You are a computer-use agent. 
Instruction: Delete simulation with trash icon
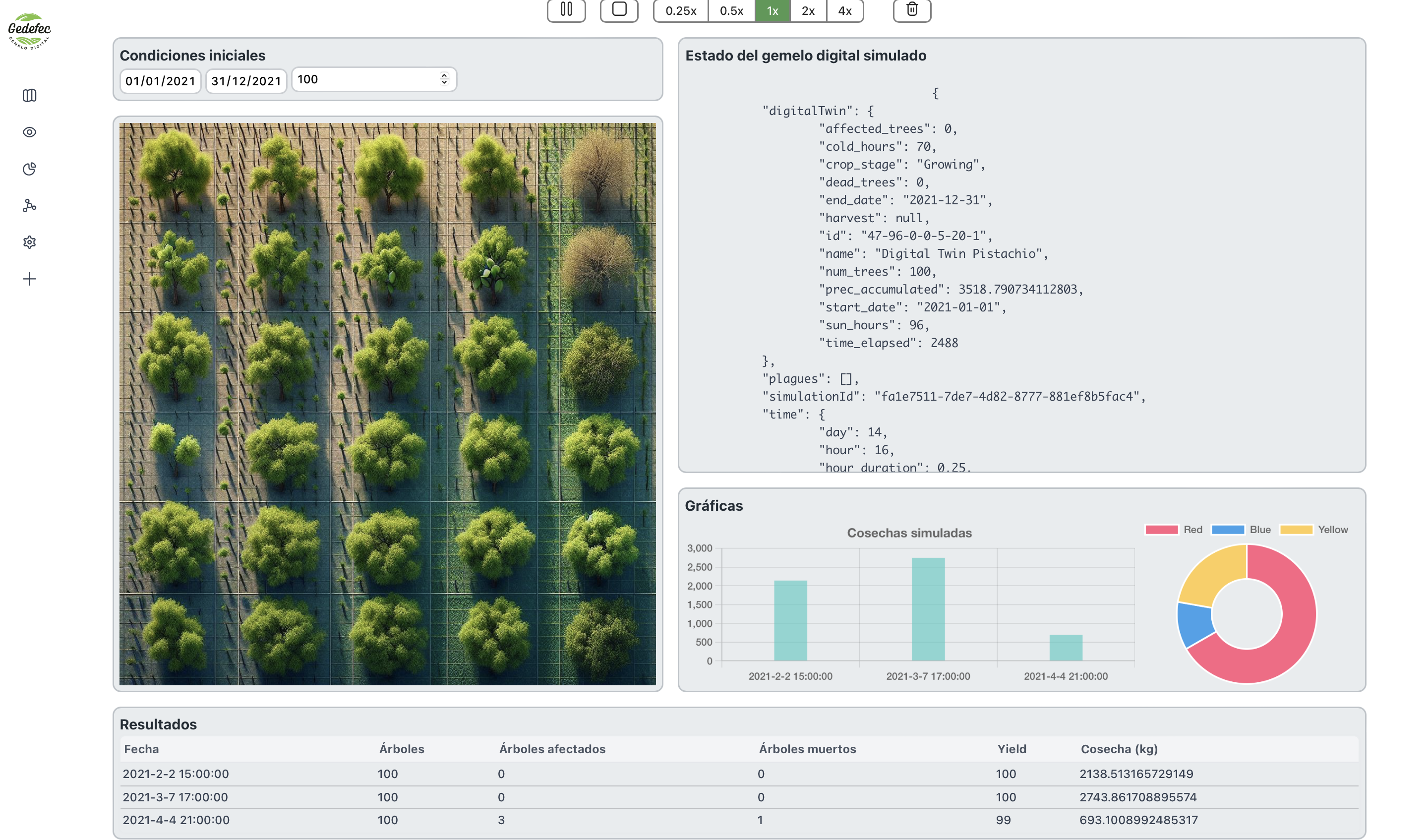[x=911, y=9]
